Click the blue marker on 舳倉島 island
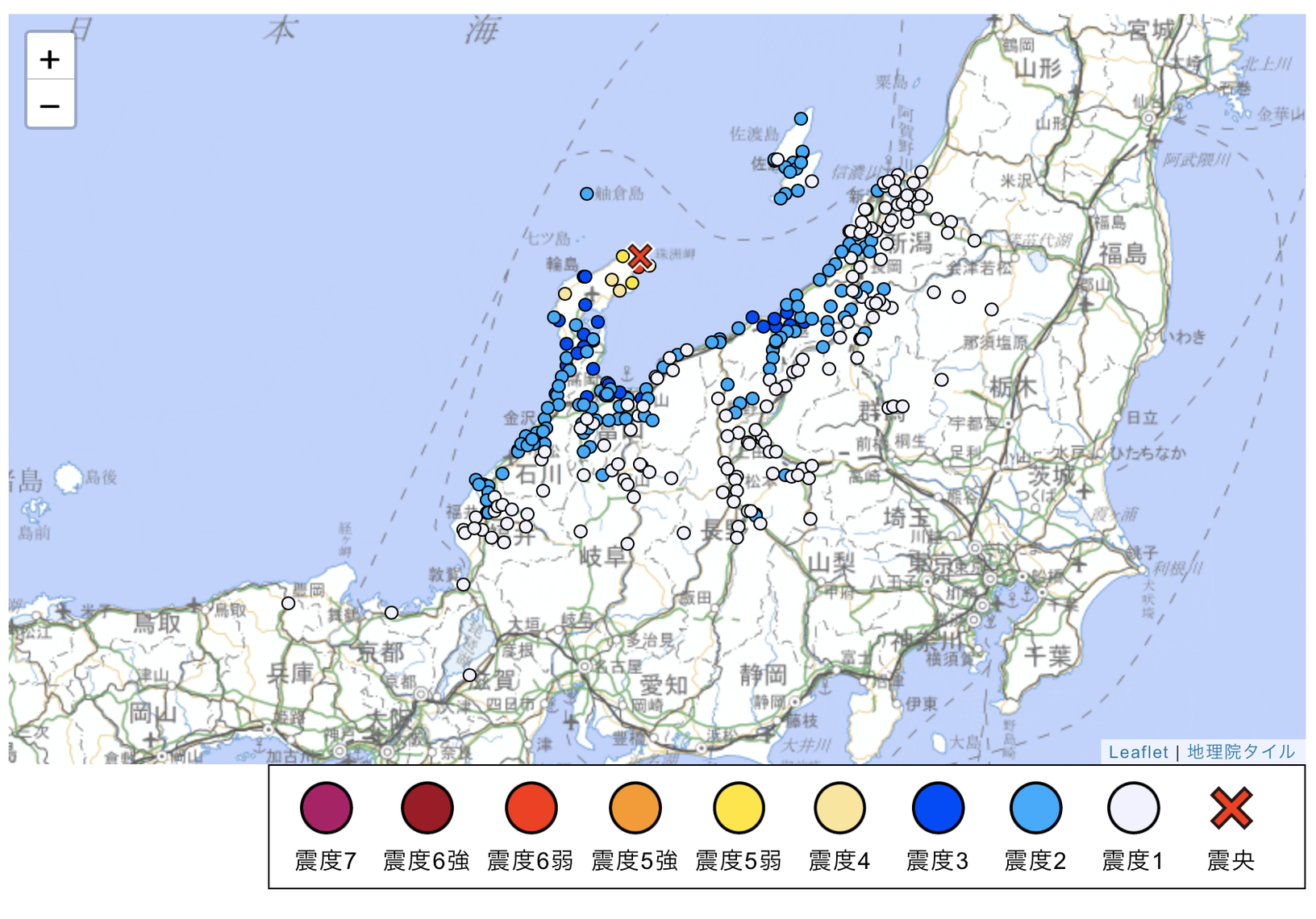 tap(587, 193)
